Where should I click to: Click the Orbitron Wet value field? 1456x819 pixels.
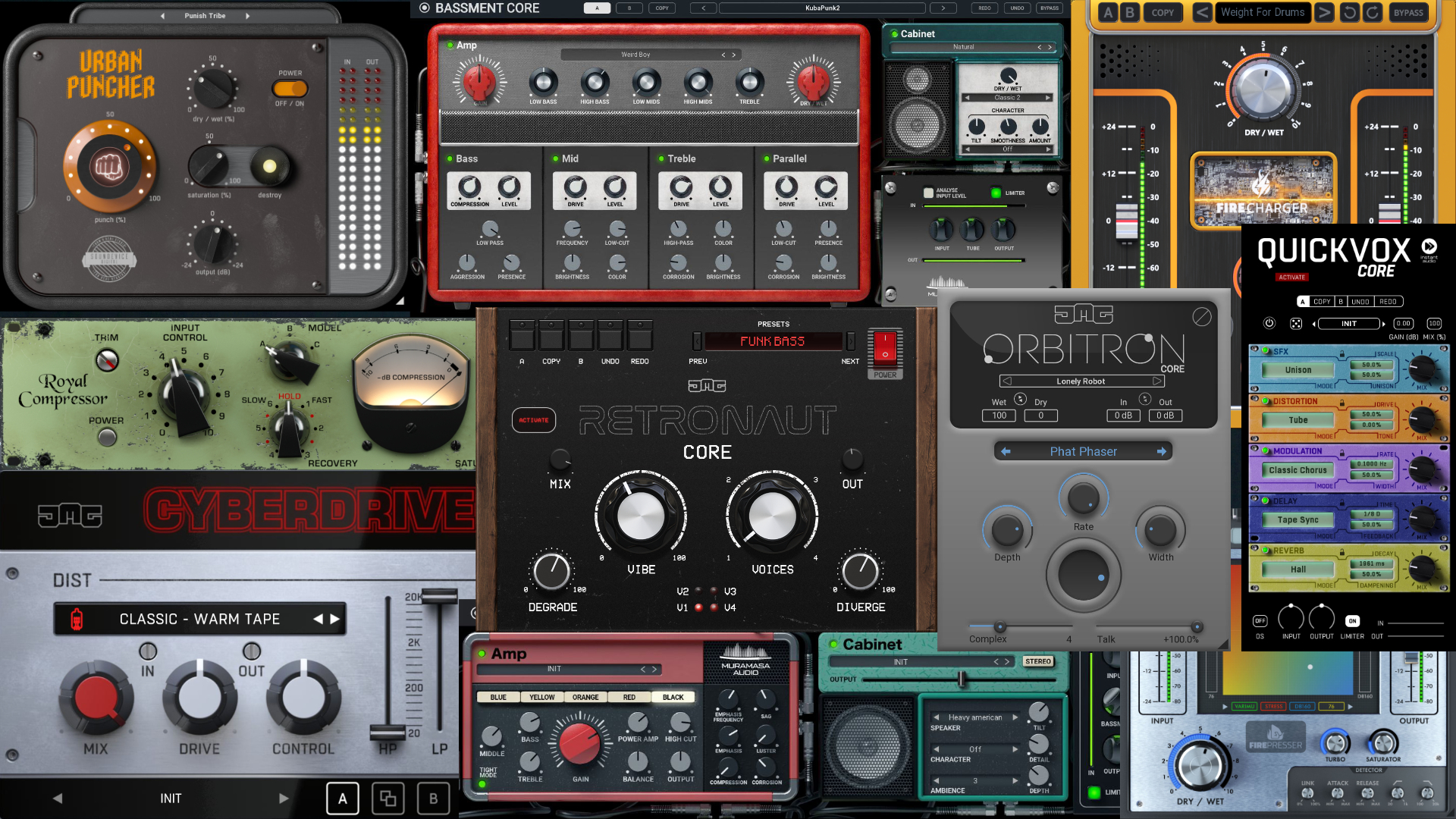click(x=999, y=416)
